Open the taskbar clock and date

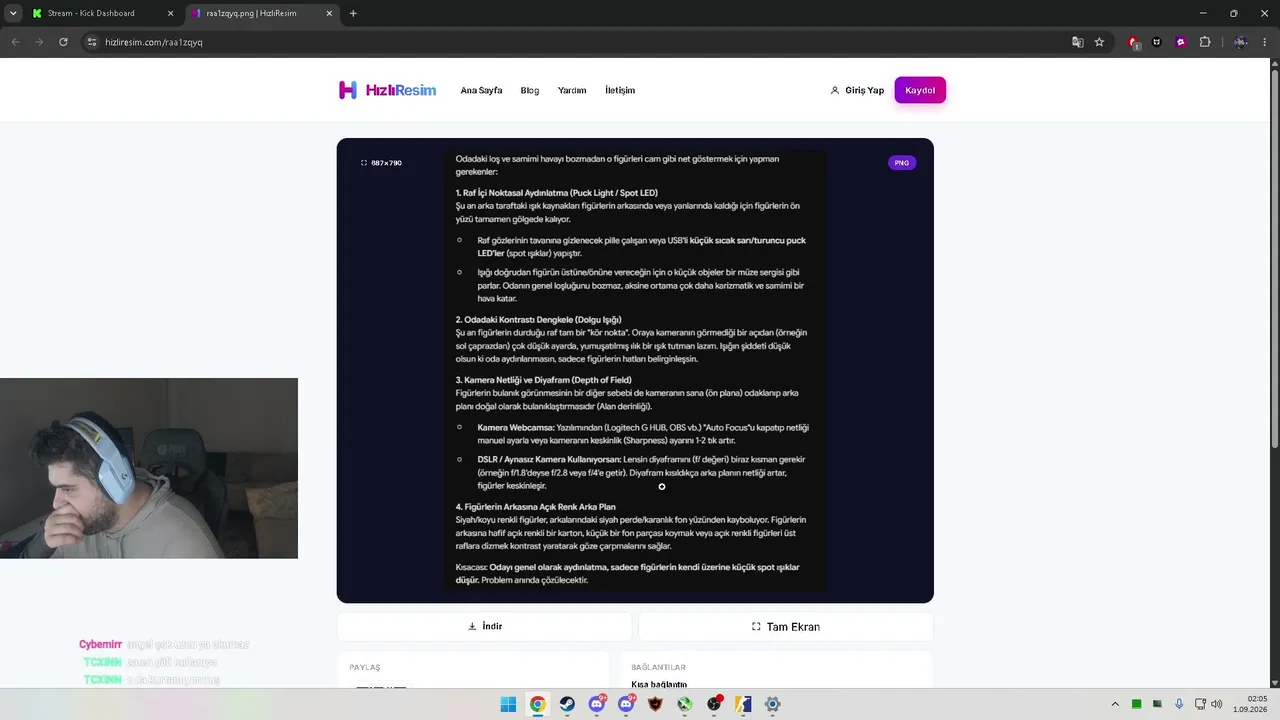(1250, 704)
